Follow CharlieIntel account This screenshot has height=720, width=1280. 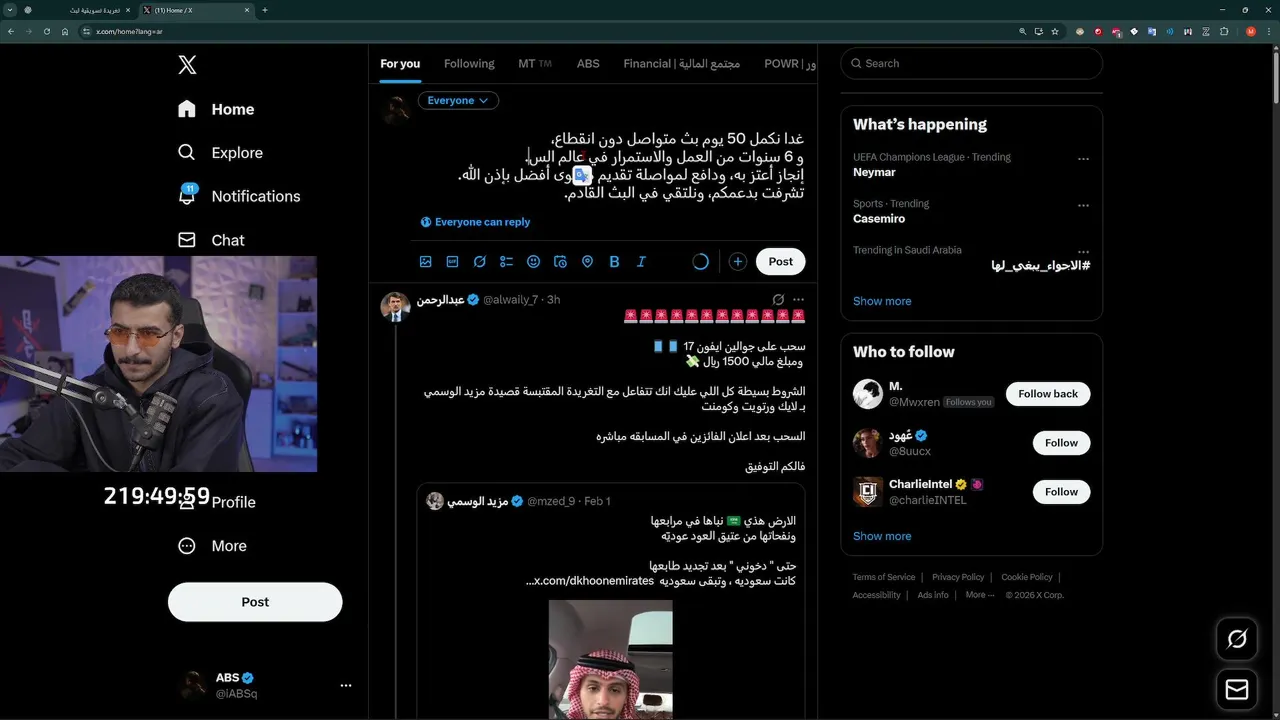click(x=1061, y=492)
